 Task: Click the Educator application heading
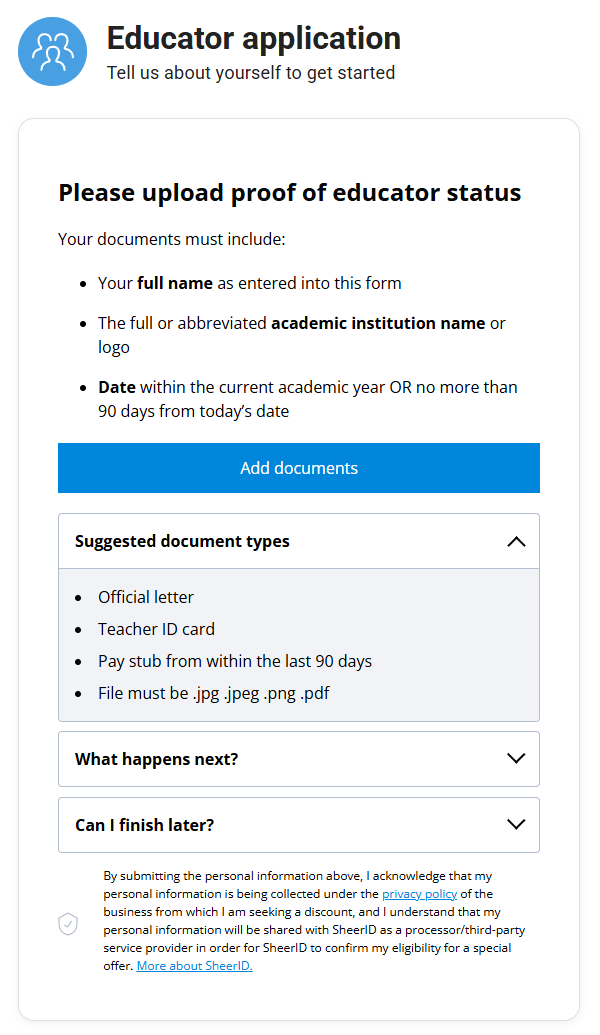click(253, 38)
